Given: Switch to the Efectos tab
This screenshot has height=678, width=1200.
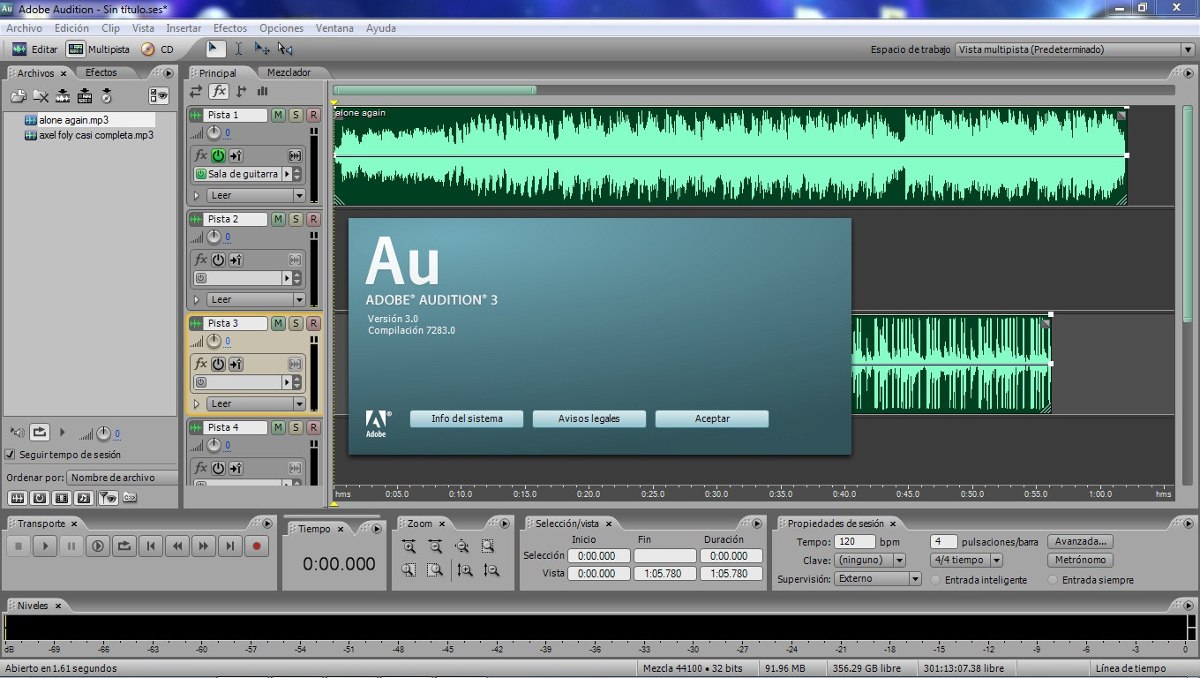Looking at the screenshot, I should click(101, 72).
